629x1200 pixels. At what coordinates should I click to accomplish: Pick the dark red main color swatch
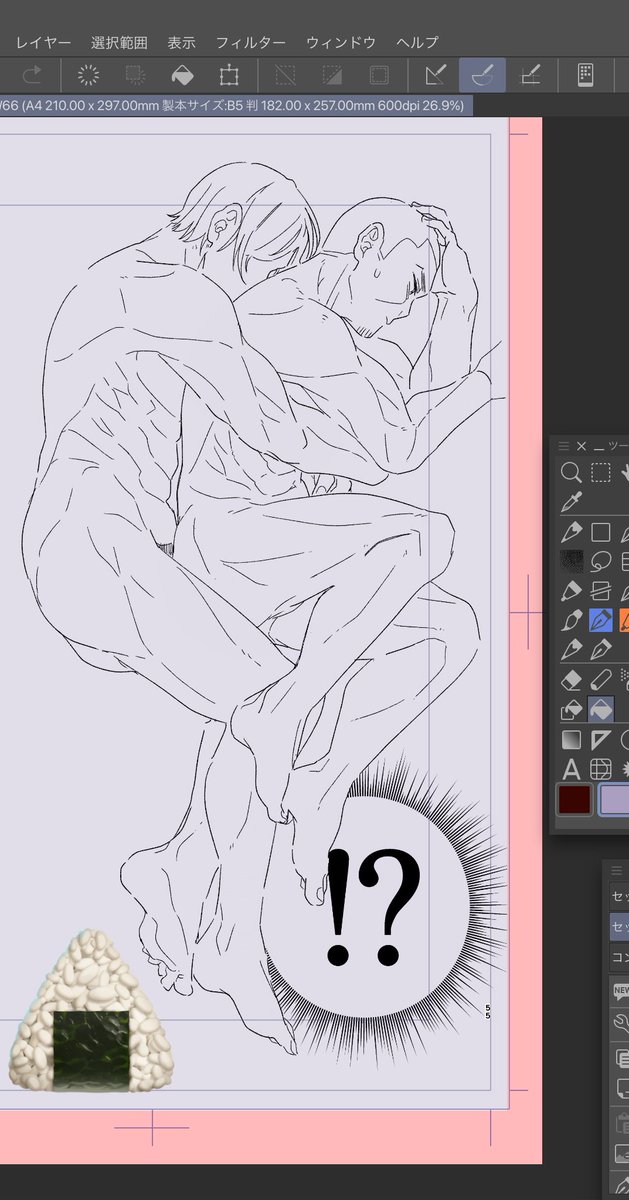[x=574, y=800]
